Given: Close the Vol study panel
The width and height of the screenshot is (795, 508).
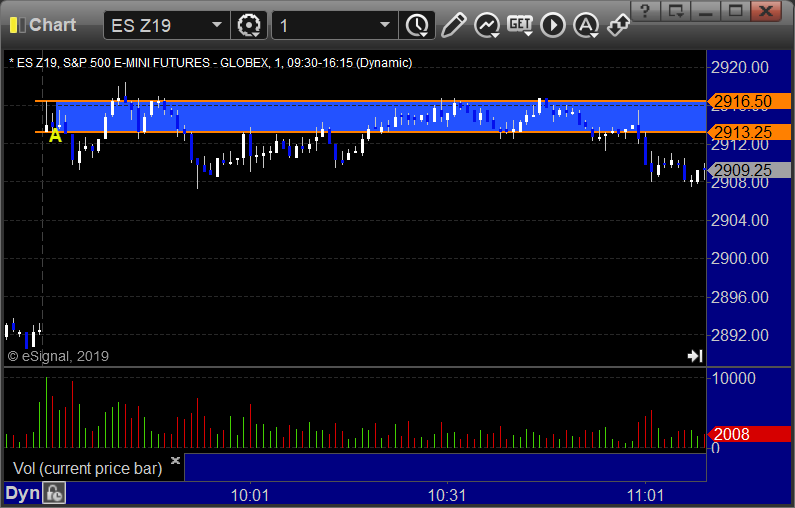Looking at the screenshot, I should point(175,460).
